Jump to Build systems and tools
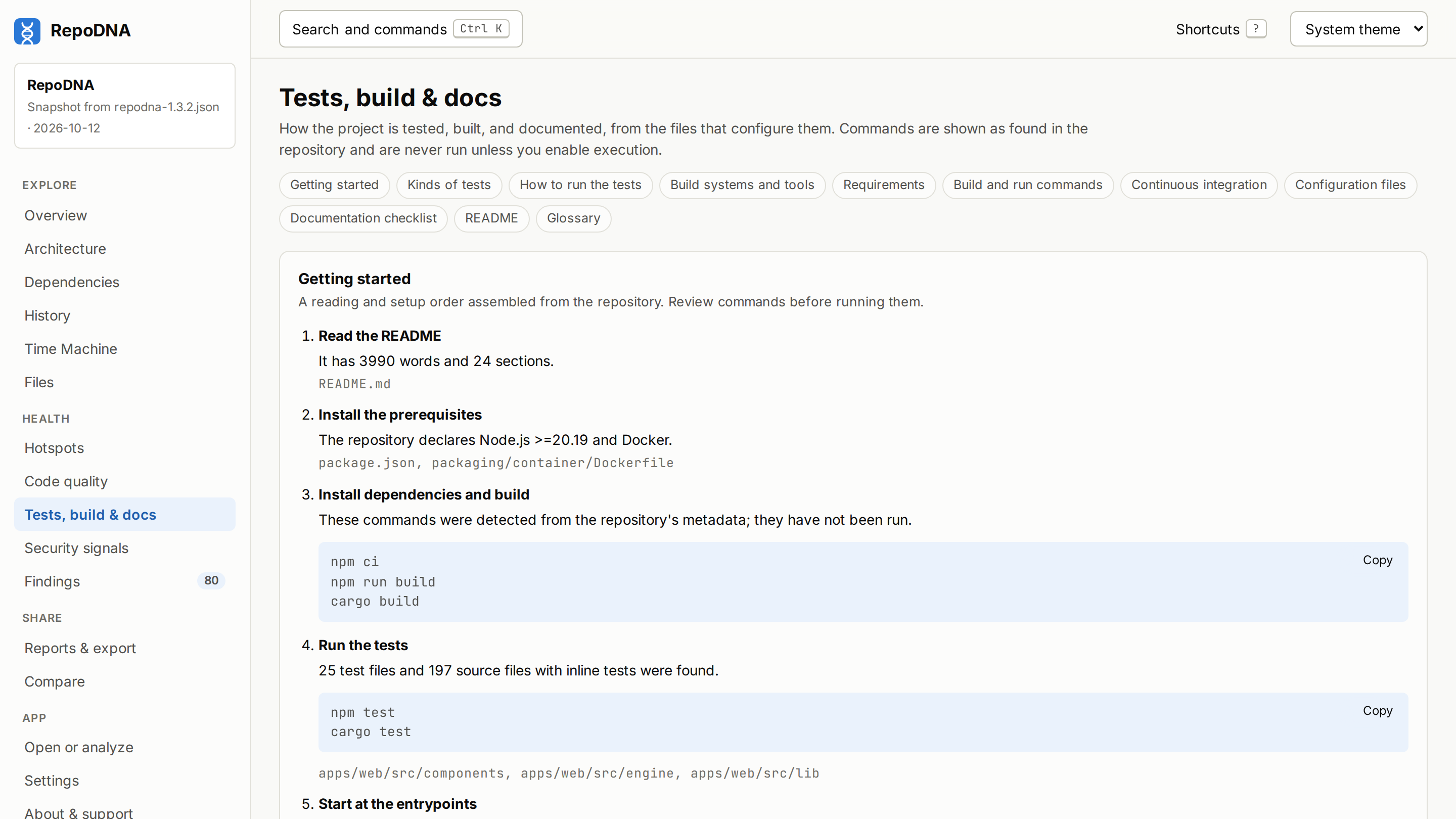Viewport: 1456px width, 819px height. pyautogui.click(x=742, y=185)
